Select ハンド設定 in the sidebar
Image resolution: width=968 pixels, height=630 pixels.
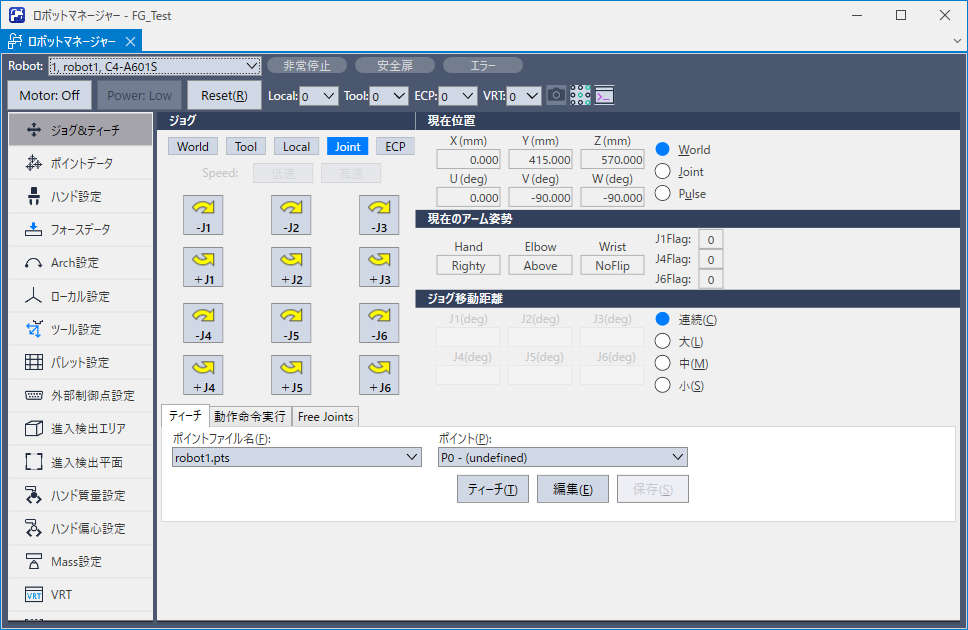point(80,195)
